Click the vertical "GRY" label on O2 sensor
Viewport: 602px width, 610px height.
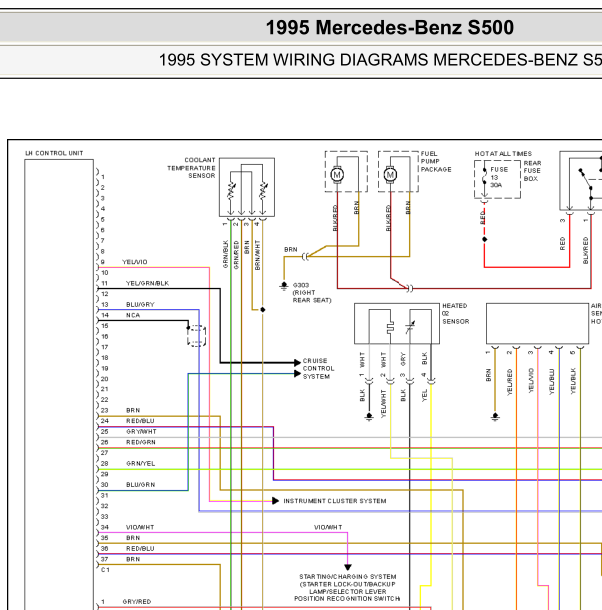(x=403, y=359)
